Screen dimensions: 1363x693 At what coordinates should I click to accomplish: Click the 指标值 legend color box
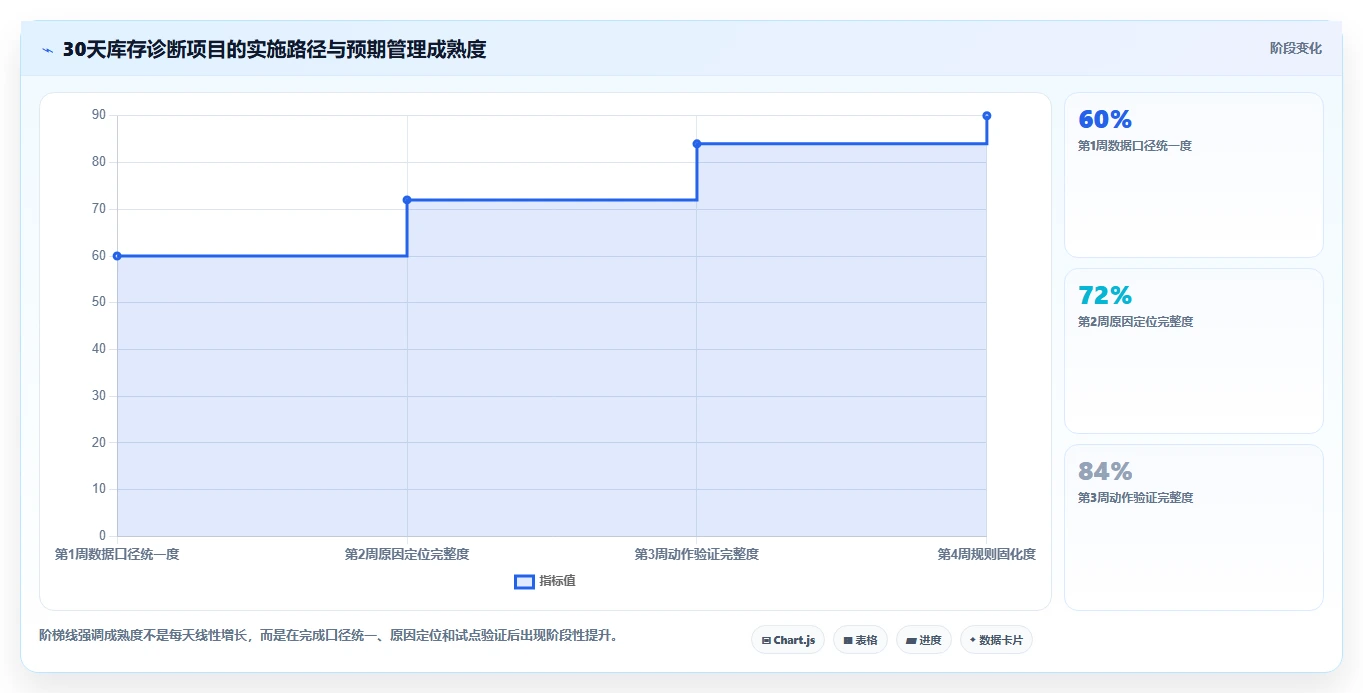[524, 582]
